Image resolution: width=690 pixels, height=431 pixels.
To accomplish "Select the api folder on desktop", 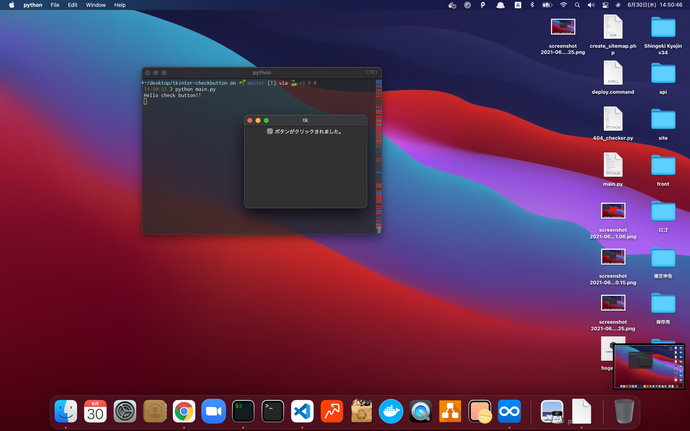I will [662, 73].
